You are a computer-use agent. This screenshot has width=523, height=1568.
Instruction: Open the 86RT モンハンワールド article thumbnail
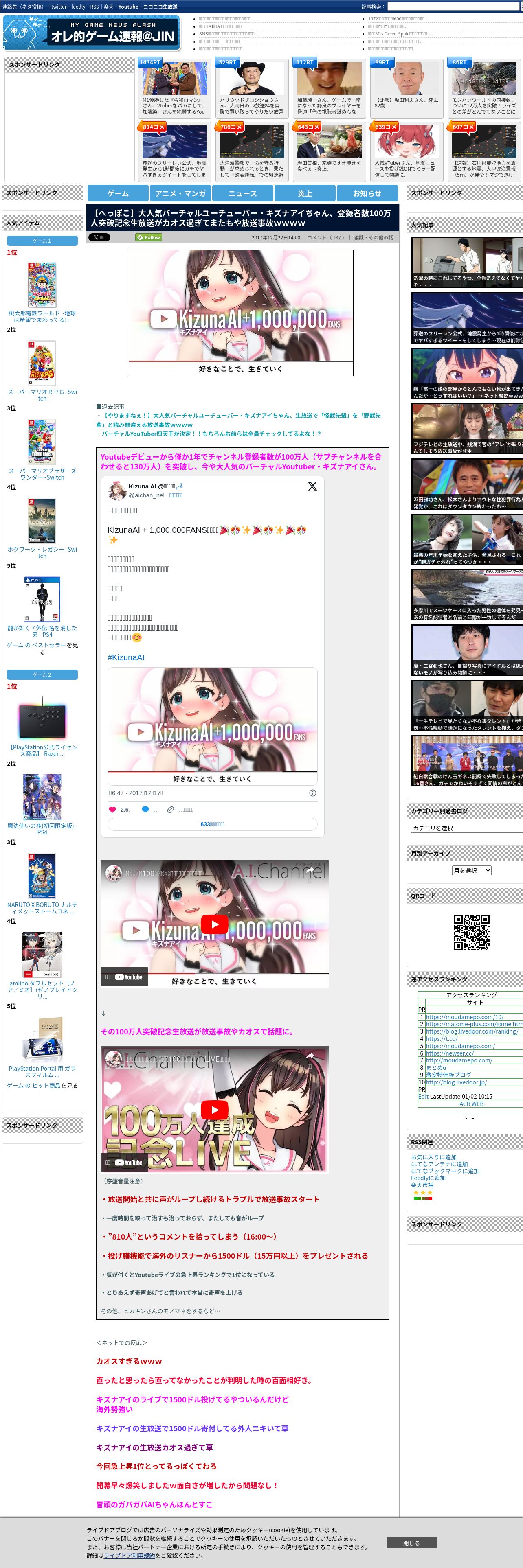(x=484, y=78)
